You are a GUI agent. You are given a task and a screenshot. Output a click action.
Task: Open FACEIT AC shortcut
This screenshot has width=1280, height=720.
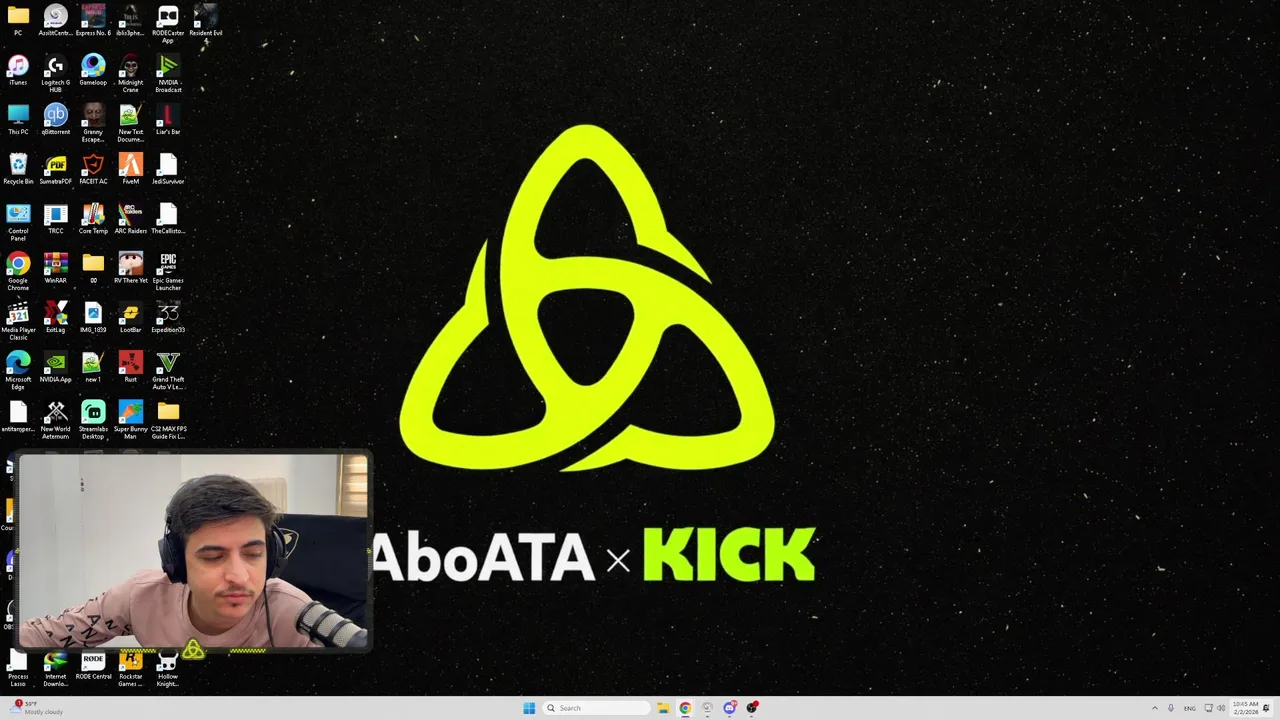(93, 170)
